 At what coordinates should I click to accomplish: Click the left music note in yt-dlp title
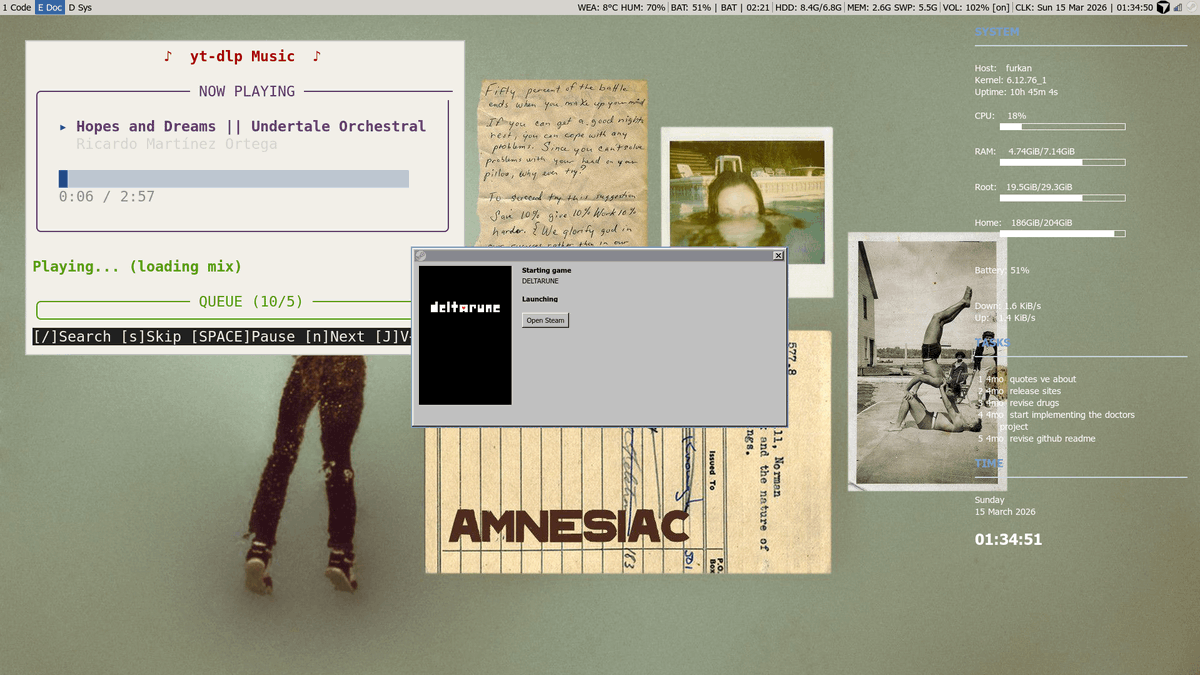168,56
